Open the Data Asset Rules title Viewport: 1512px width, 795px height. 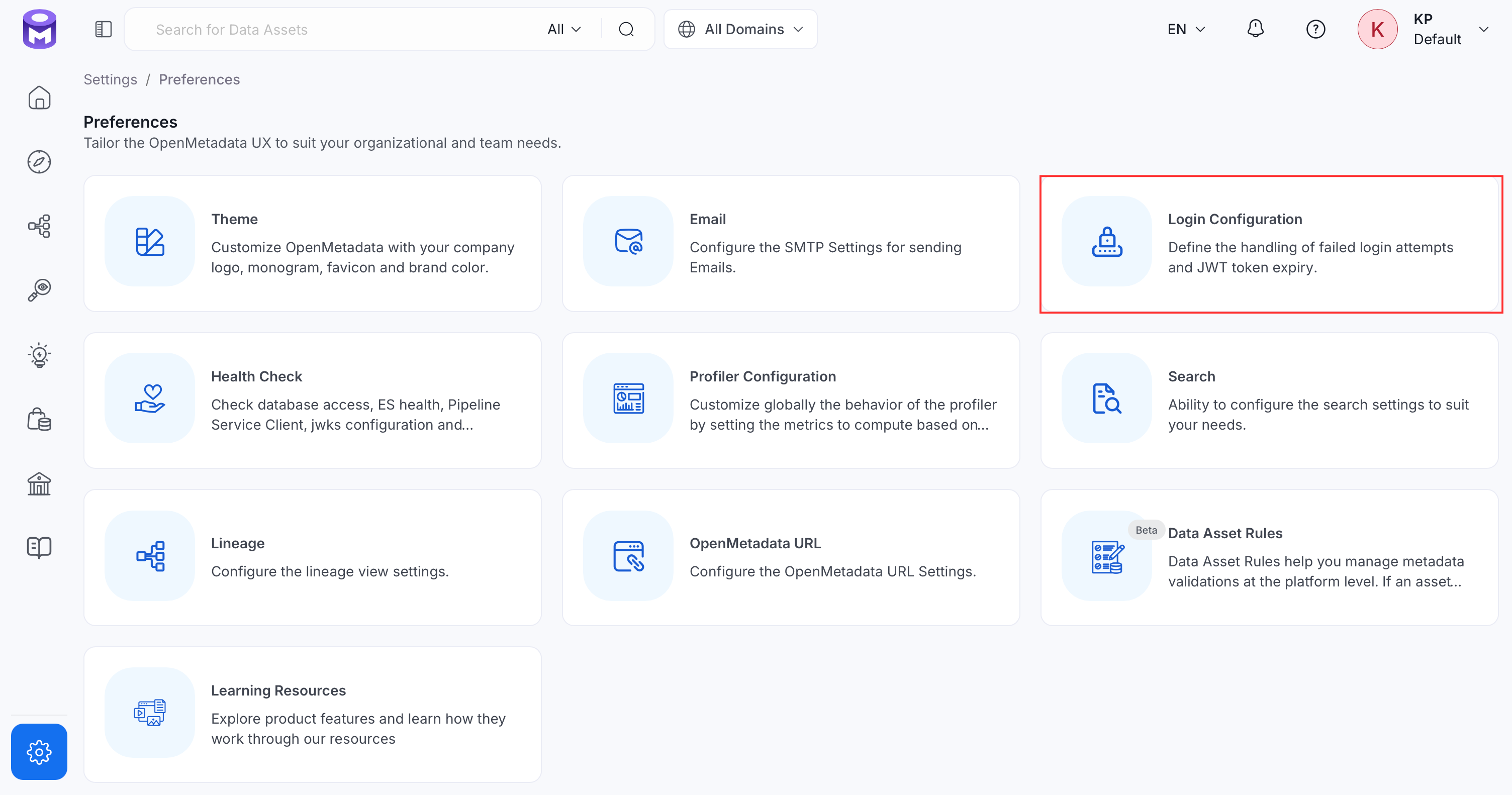tap(1225, 533)
